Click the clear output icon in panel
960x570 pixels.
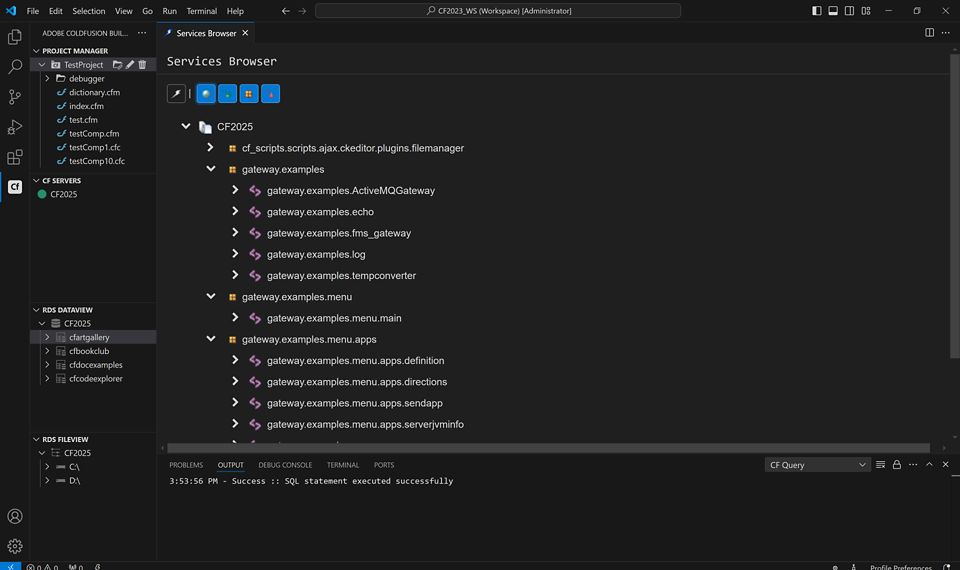(x=880, y=465)
